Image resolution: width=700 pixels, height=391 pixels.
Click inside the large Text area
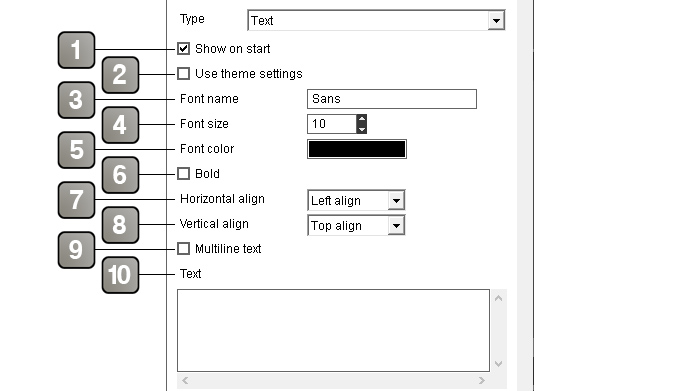(333, 330)
